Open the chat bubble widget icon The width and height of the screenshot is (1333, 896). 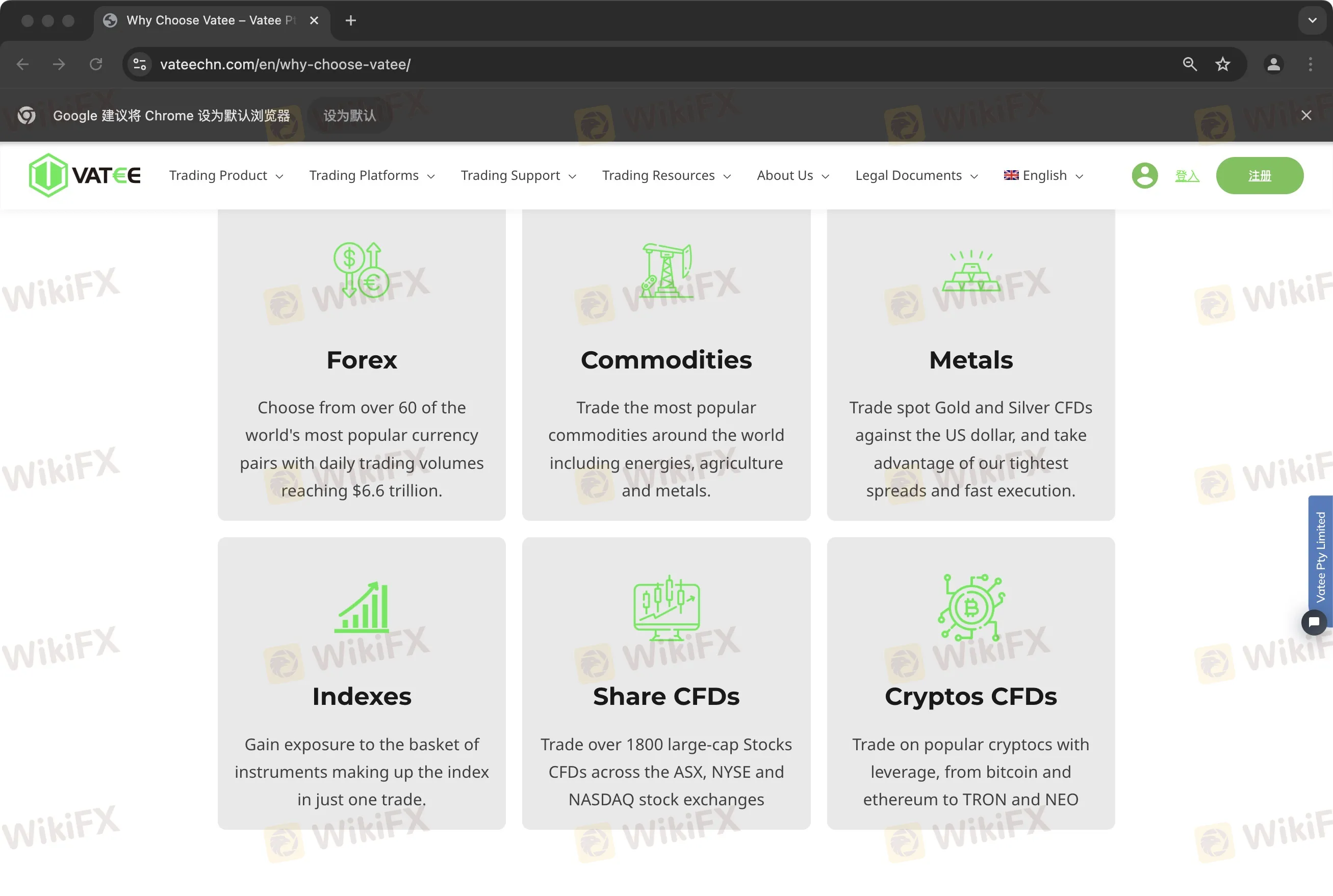pos(1314,622)
